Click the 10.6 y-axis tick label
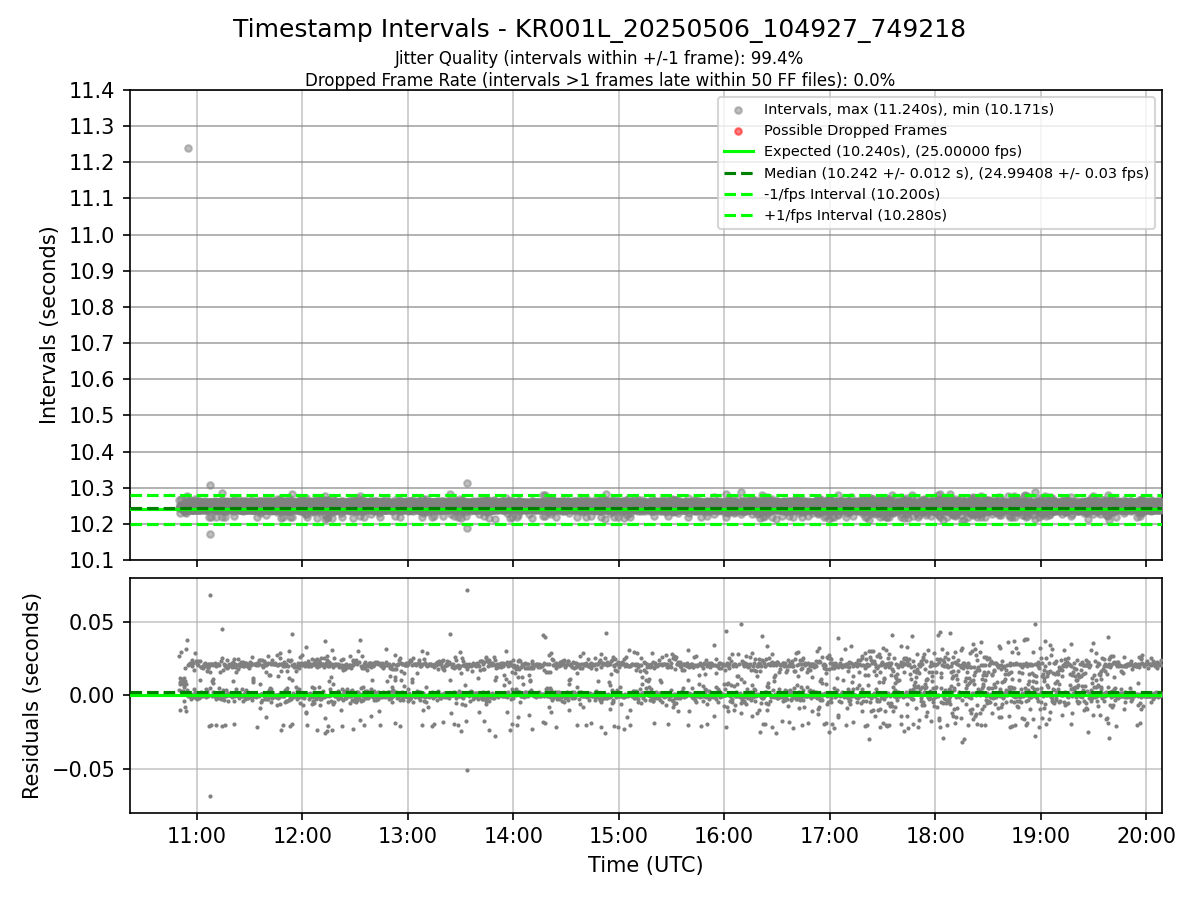Screen dimensions: 1200x900 click(x=93, y=379)
